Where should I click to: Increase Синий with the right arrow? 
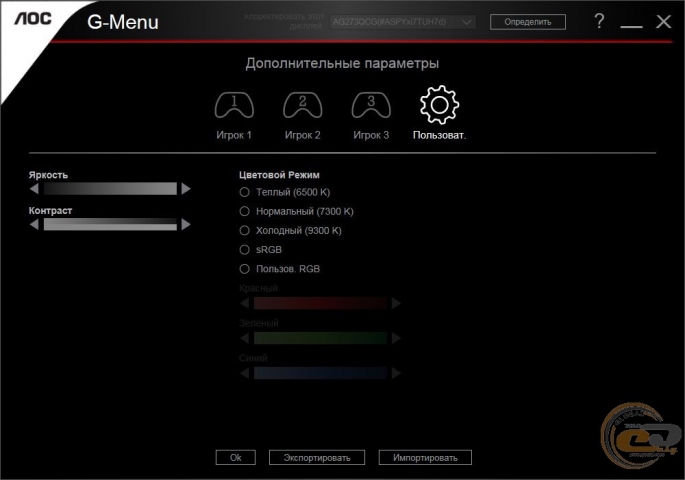(x=396, y=373)
